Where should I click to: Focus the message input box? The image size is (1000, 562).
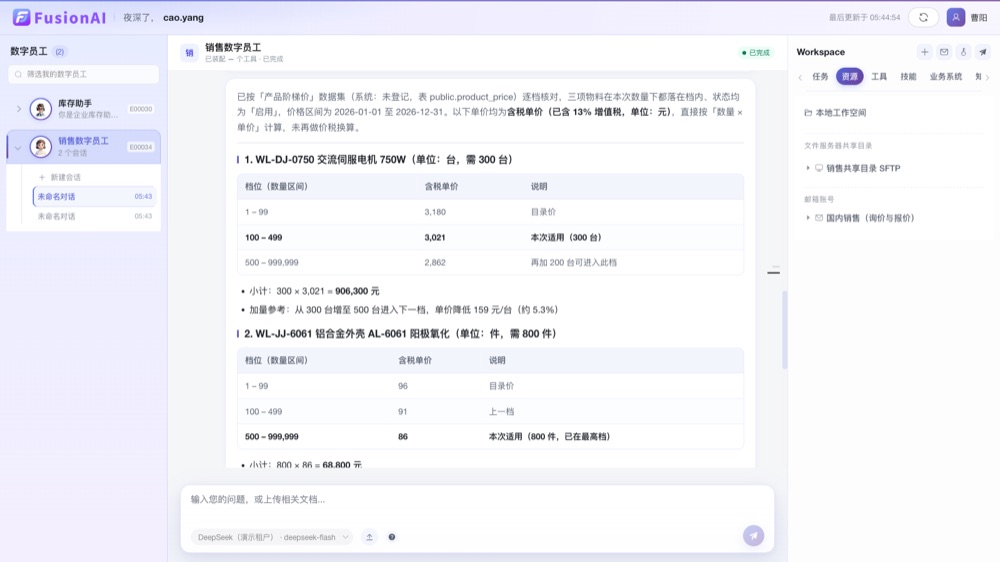point(477,499)
